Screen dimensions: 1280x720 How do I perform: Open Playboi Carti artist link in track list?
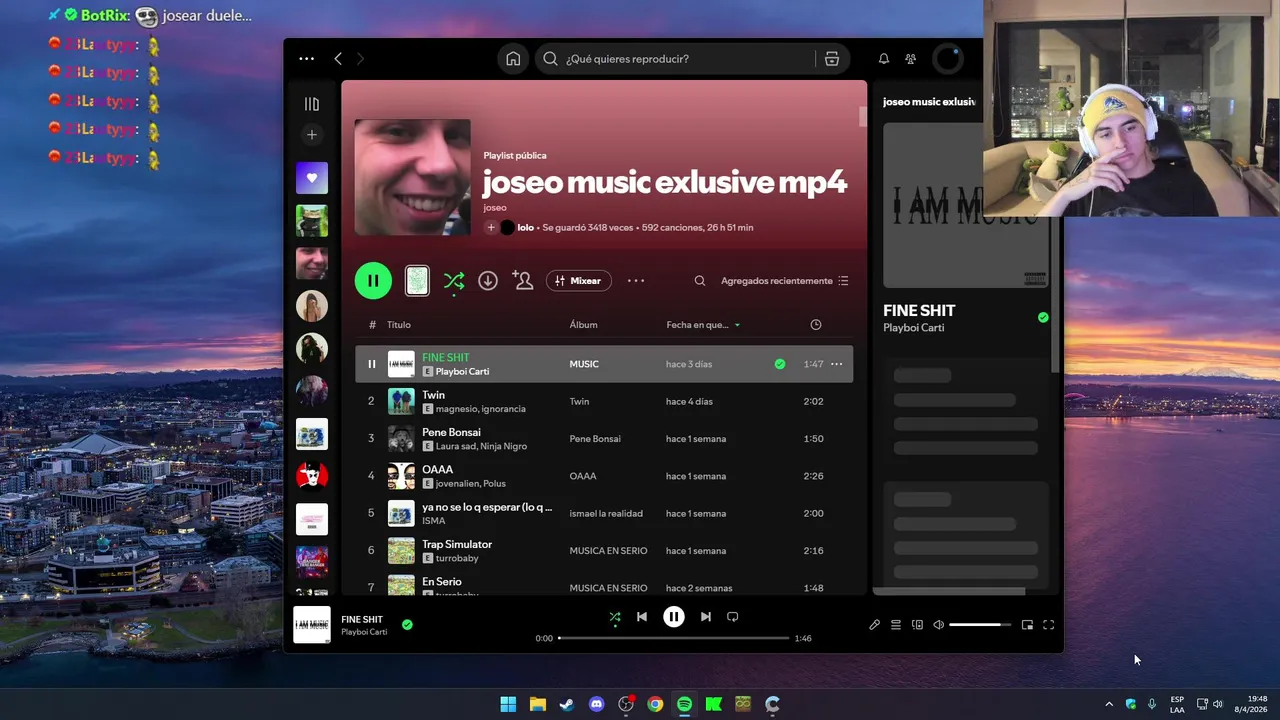(462, 372)
